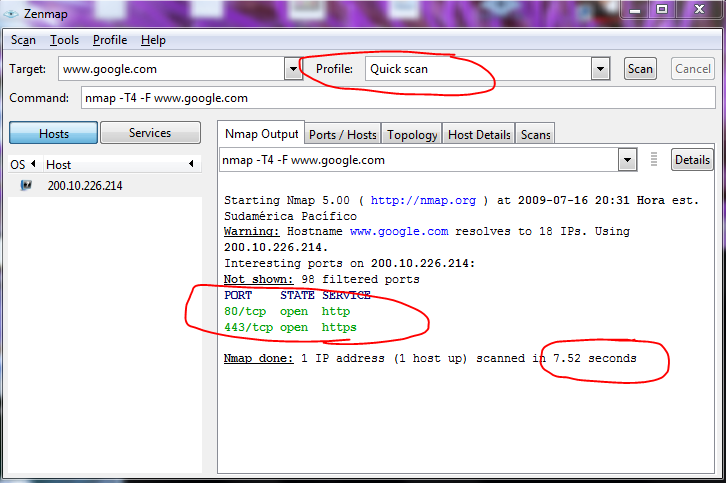Start the scan with the Scan button

(640, 69)
